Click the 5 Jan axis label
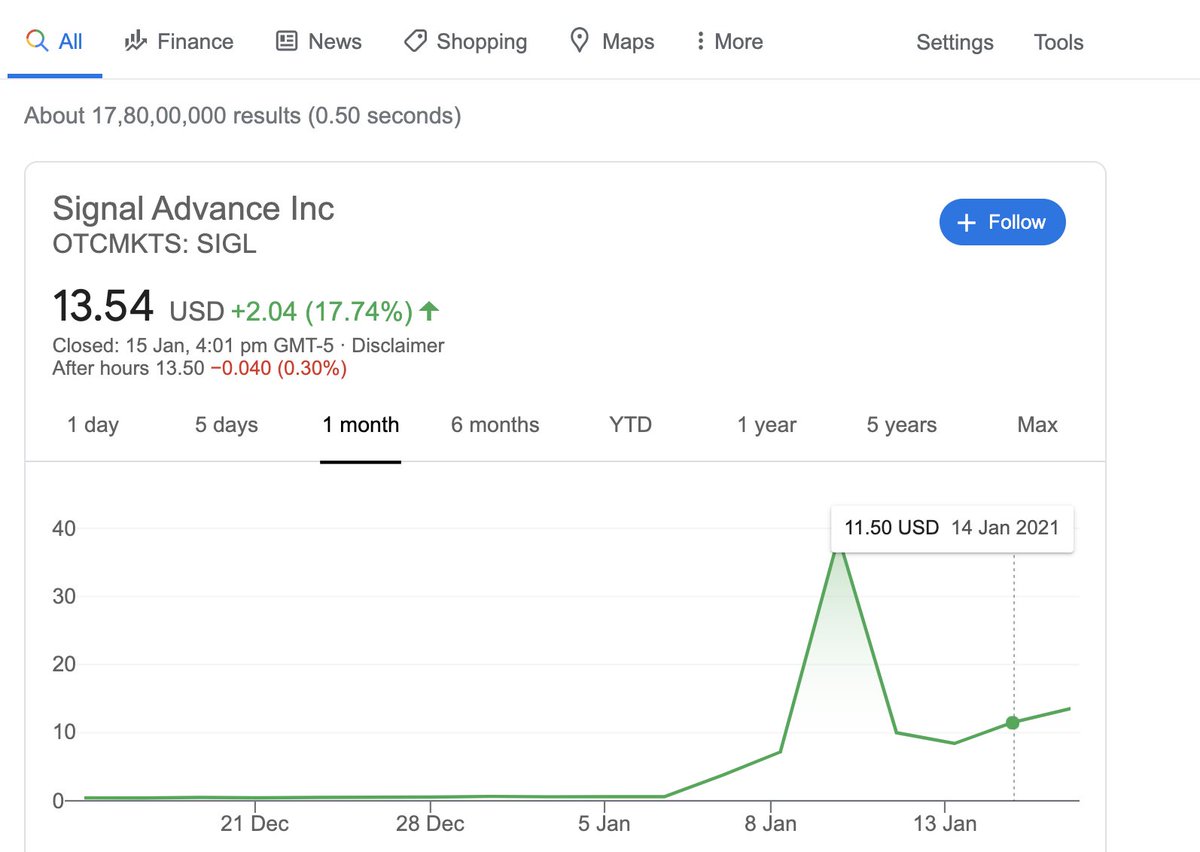The height and width of the screenshot is (852, 1200). click(605, 824)
